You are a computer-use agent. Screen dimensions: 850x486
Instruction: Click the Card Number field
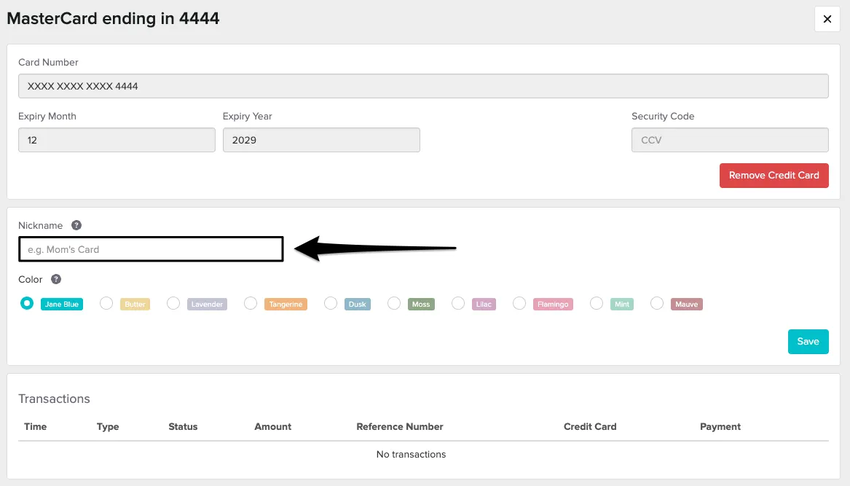[423, 86]
